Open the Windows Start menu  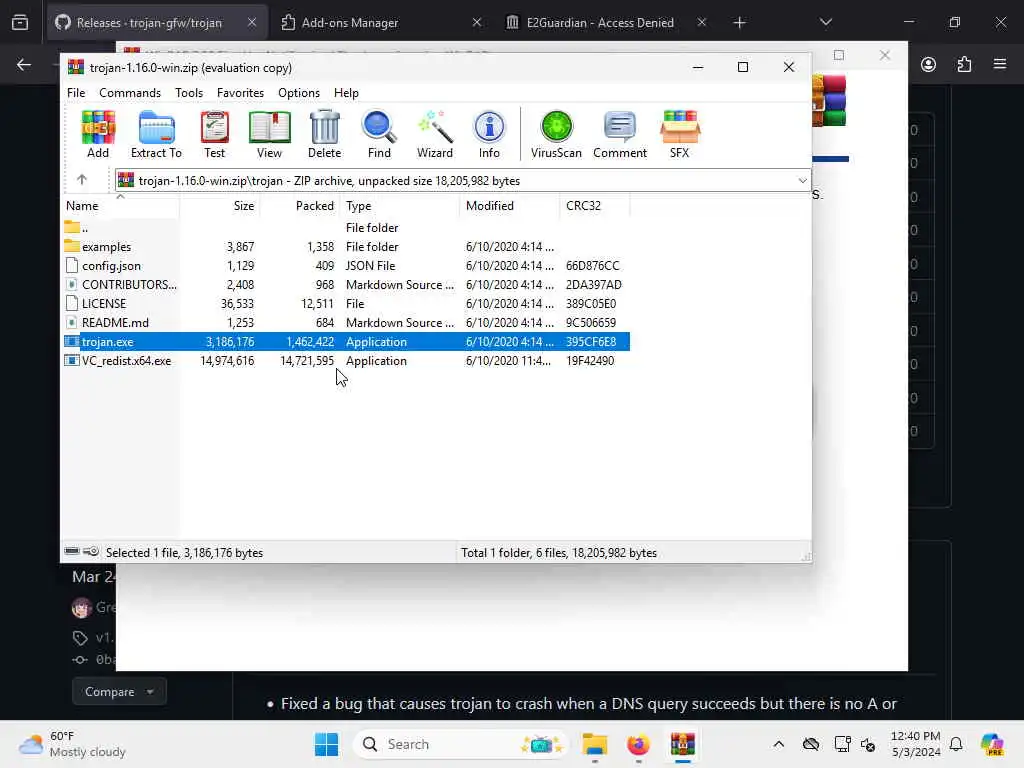point(326,744)
